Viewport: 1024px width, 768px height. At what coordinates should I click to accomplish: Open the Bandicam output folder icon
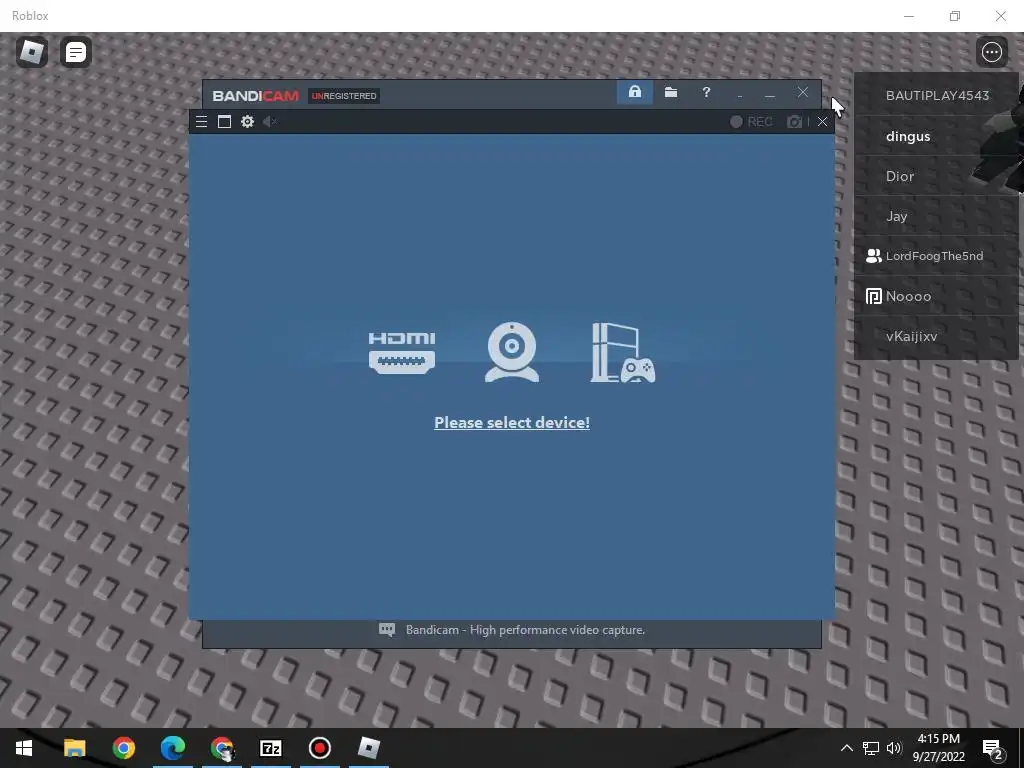point(671,92)
